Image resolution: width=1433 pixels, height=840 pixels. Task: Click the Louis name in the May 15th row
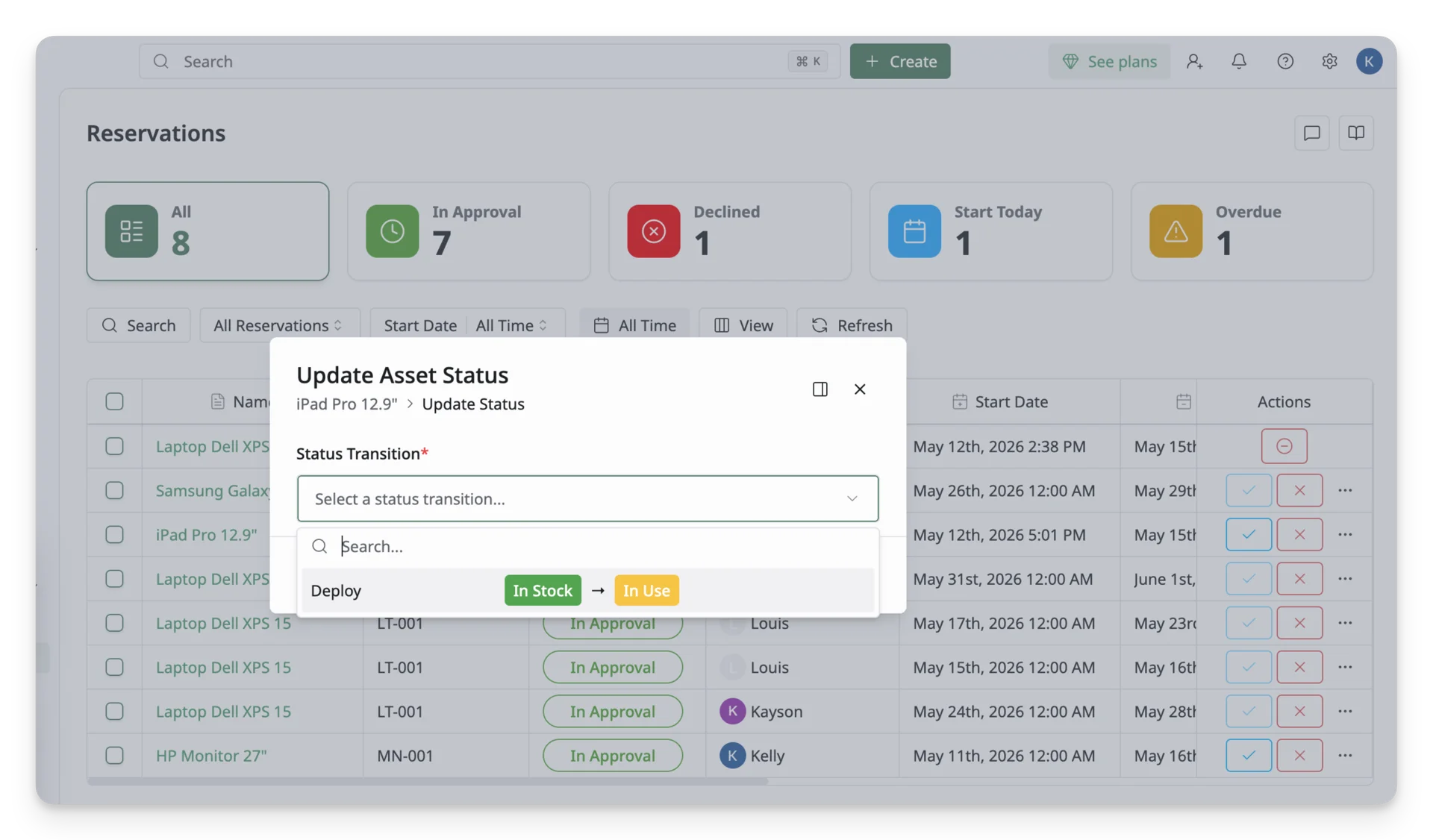pos(769,667)
